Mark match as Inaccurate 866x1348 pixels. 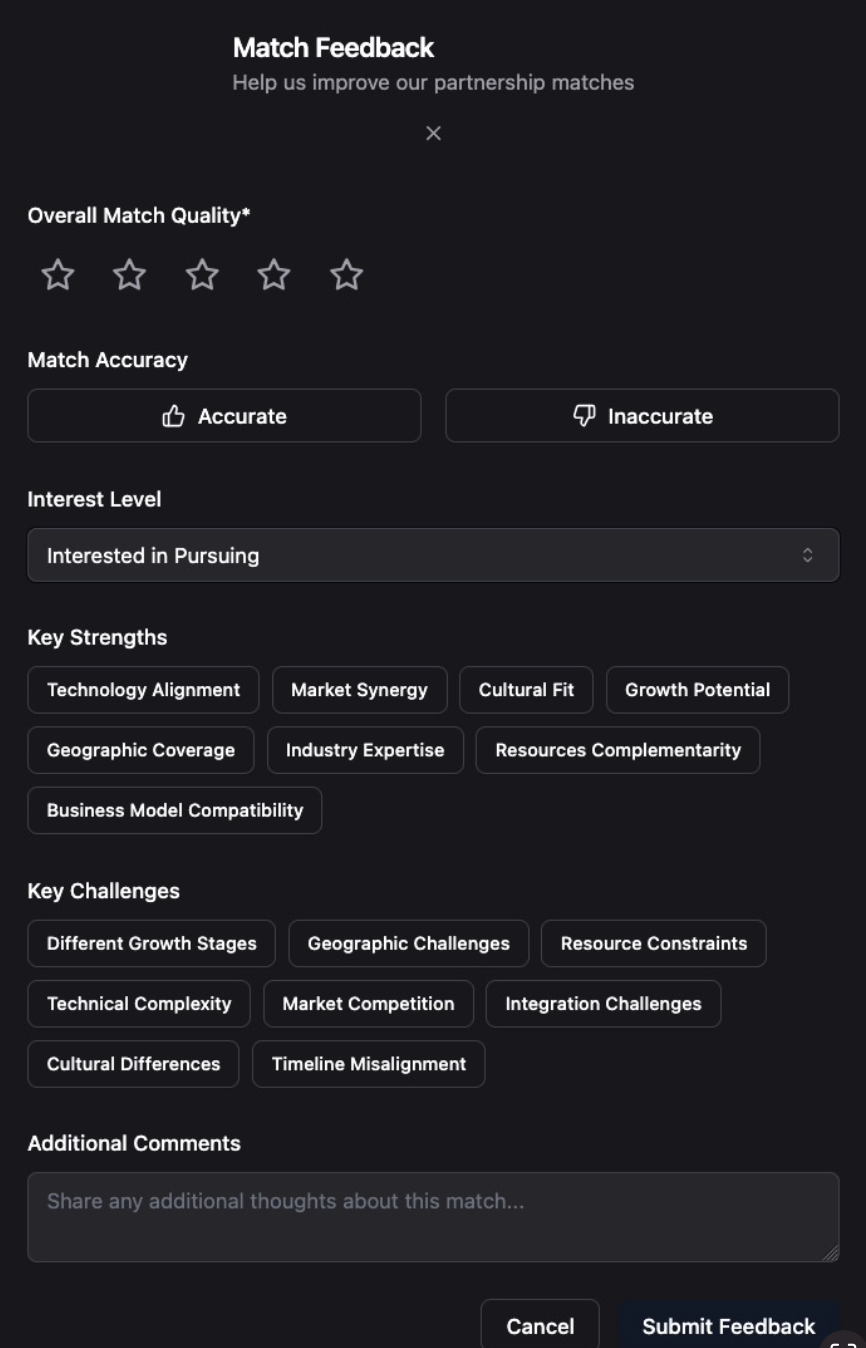642,416
